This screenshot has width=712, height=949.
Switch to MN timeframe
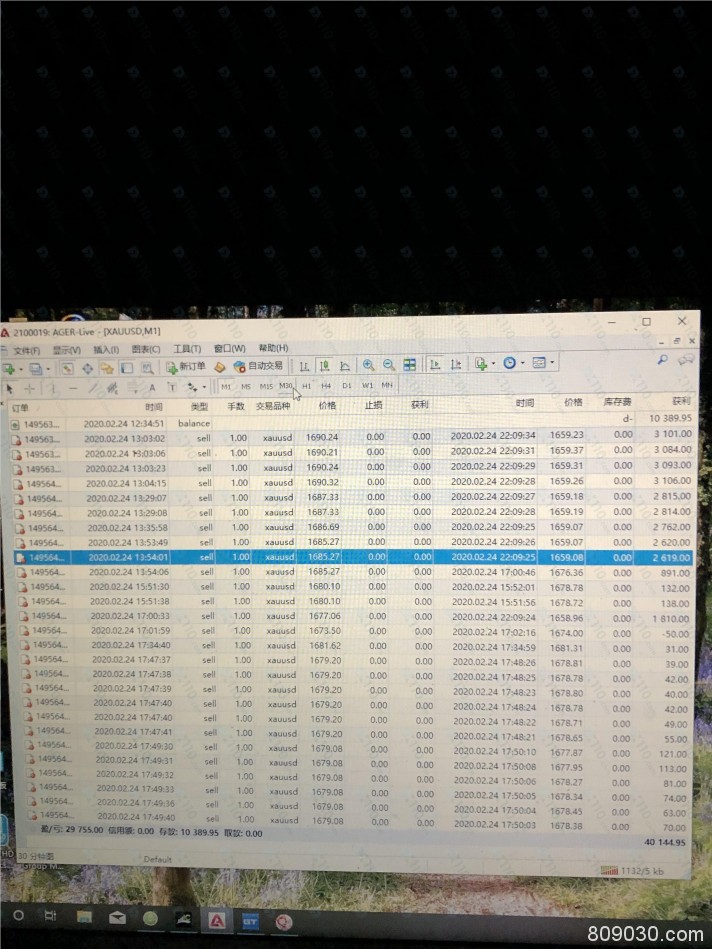click(x=387, y=384)
